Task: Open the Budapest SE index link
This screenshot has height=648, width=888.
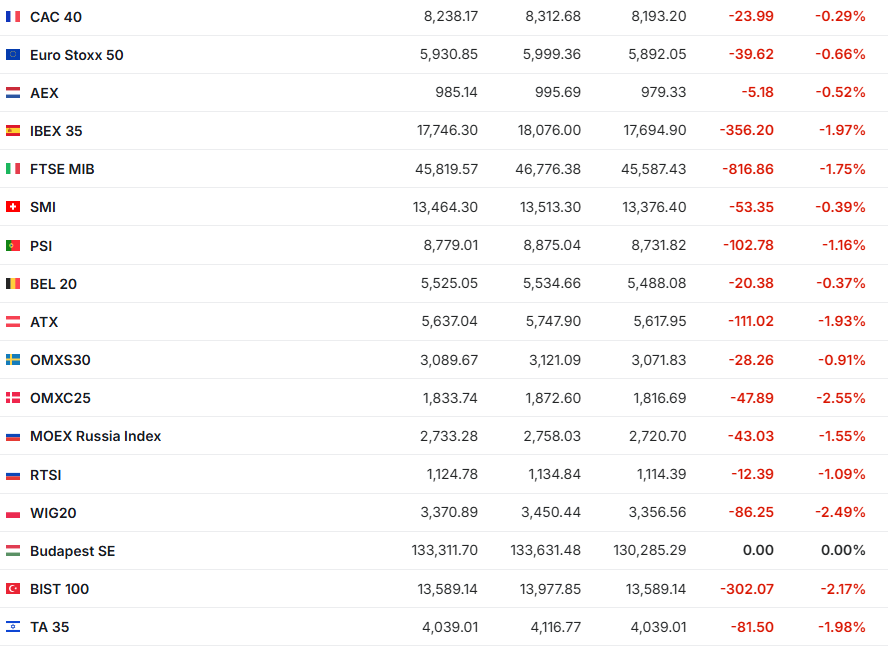Action: point(72,551)
